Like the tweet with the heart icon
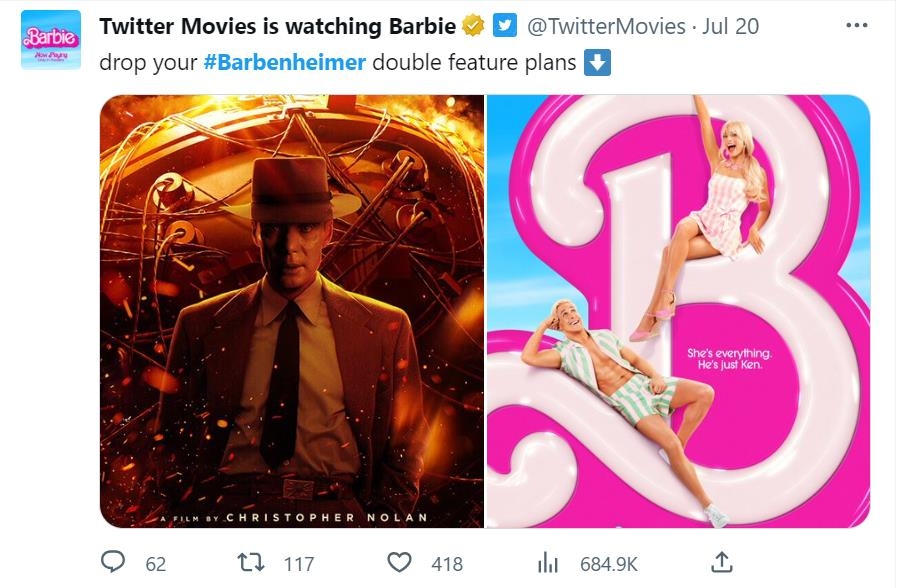Screen dimensions: 903x588 click(399, 563)
